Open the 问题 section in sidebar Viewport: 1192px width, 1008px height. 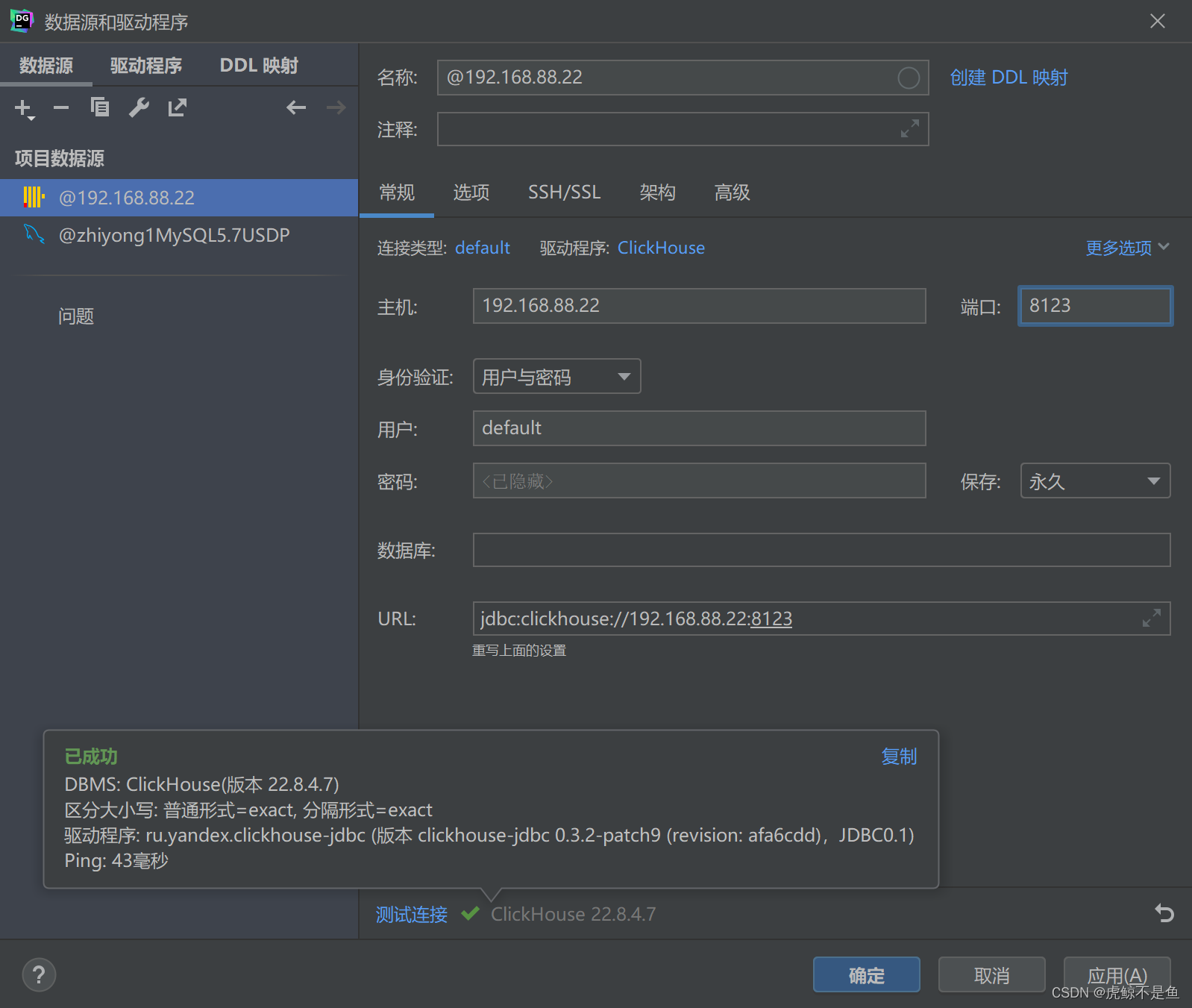76,316
